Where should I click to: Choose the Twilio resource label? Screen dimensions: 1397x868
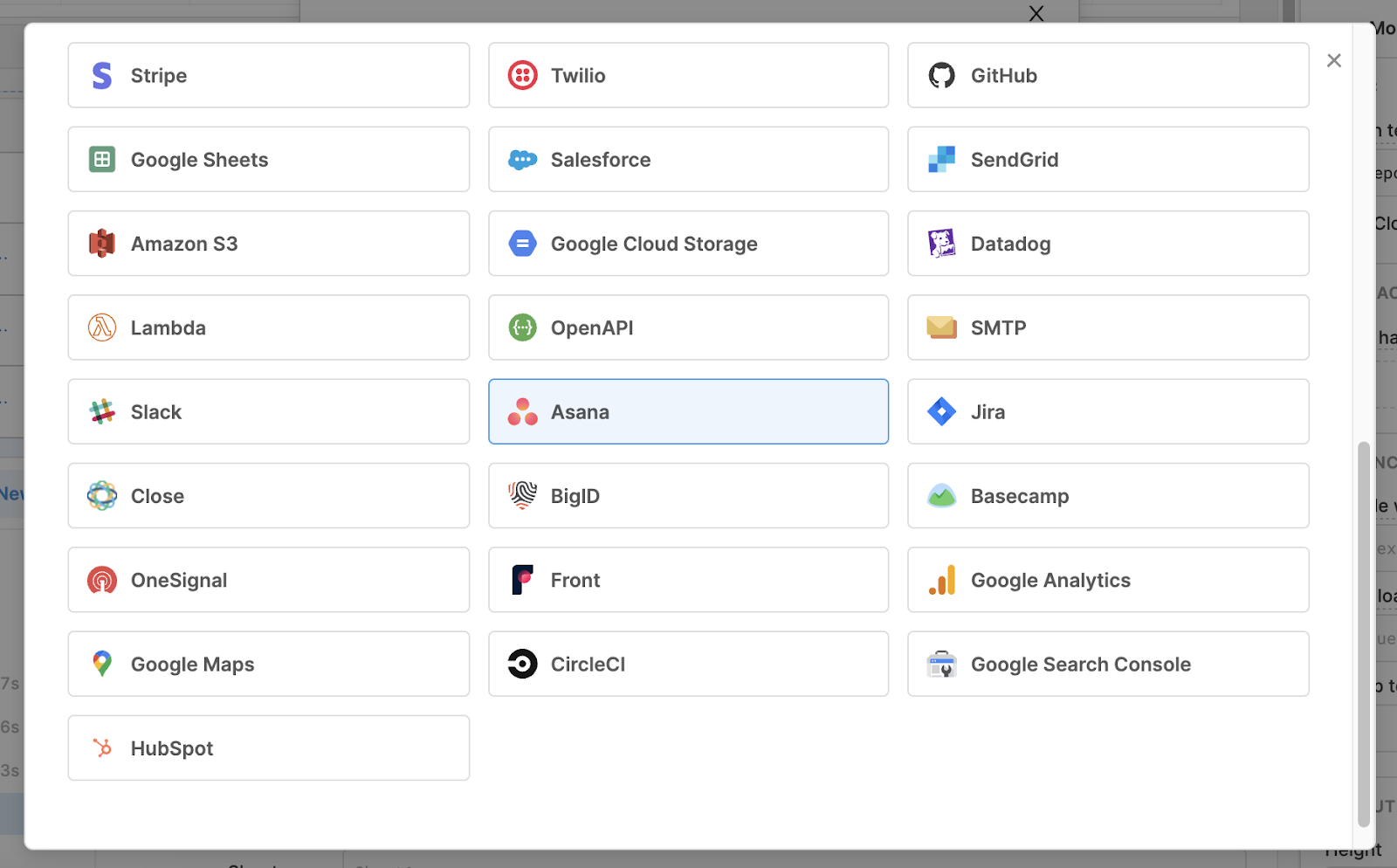578,76
